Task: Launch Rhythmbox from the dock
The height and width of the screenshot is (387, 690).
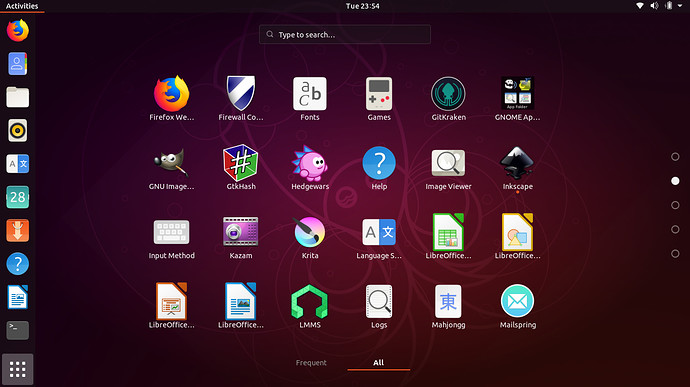Action: point(18,130)
